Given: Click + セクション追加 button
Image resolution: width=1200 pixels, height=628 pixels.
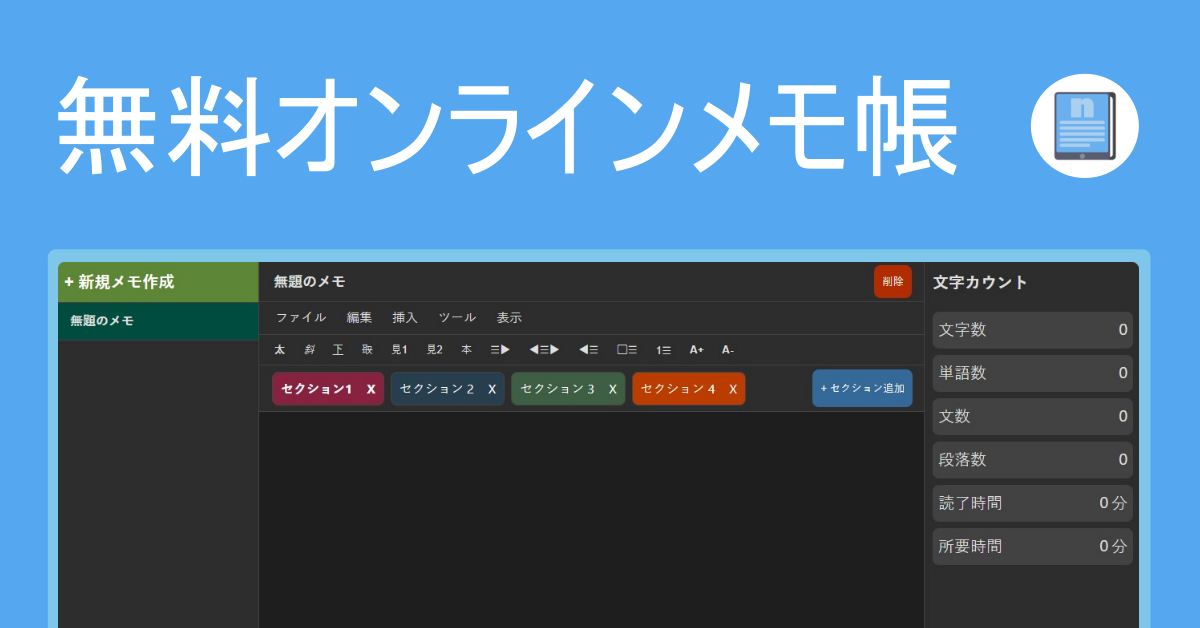Looking at the screenshot, I should click(862, 389).
